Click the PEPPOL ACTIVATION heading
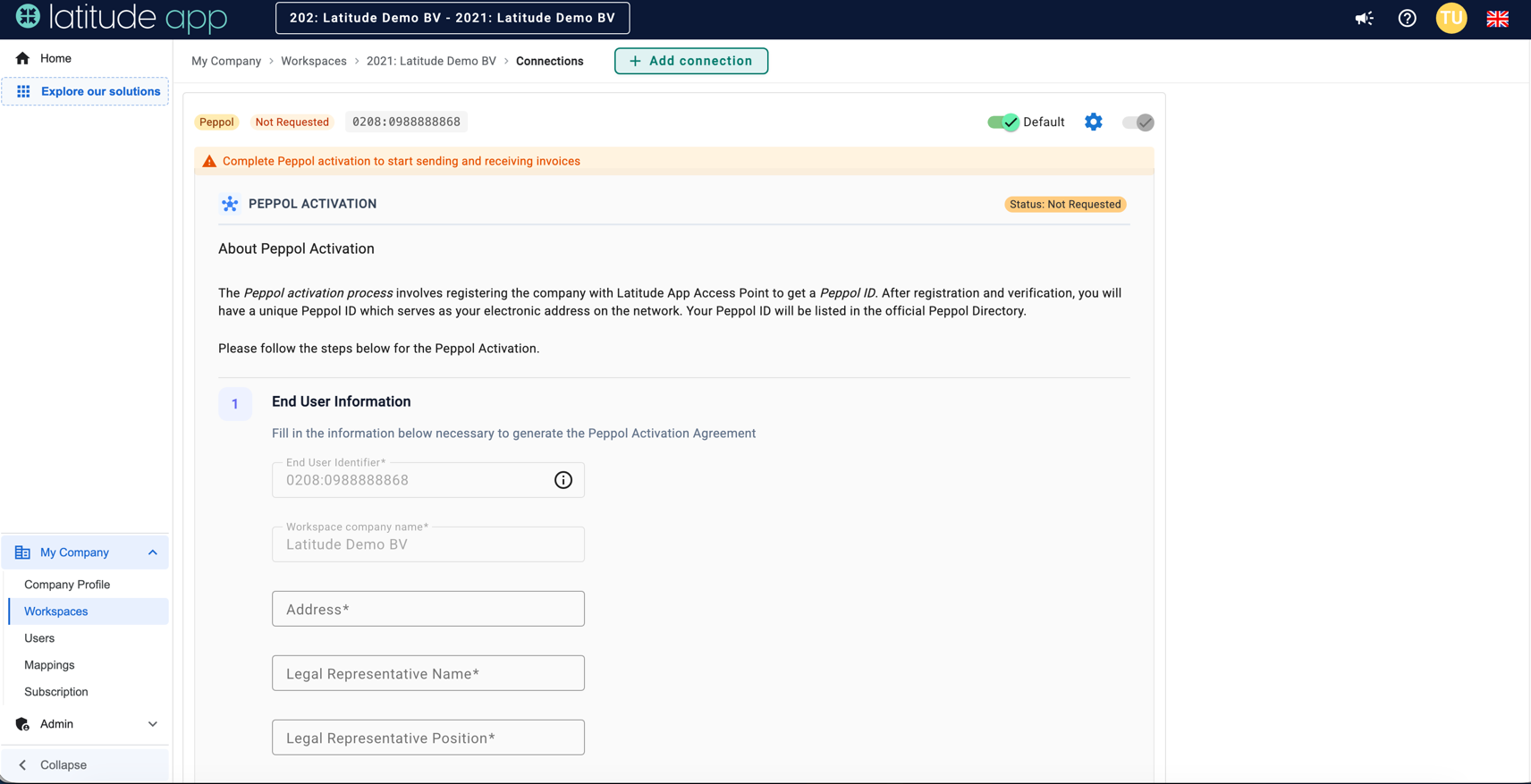Screen dimensions: 1531x784 [x=313, y=204]
